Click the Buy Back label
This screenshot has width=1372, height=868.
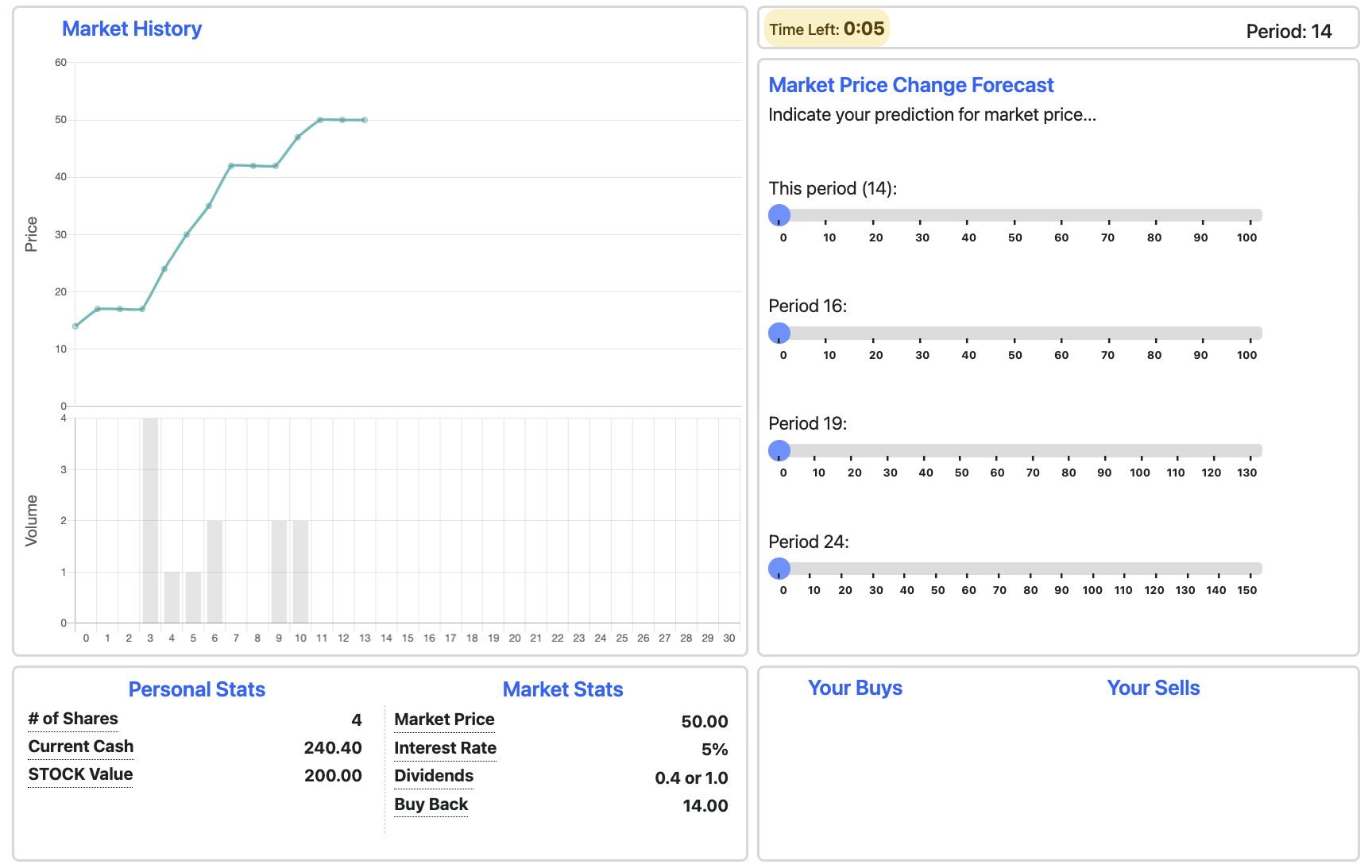point(431,804)
